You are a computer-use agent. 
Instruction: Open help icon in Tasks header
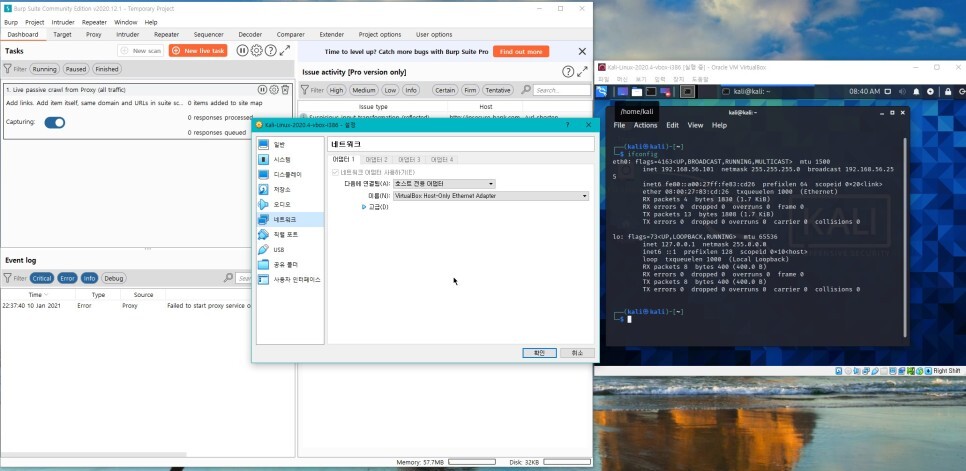pos(270,50)
